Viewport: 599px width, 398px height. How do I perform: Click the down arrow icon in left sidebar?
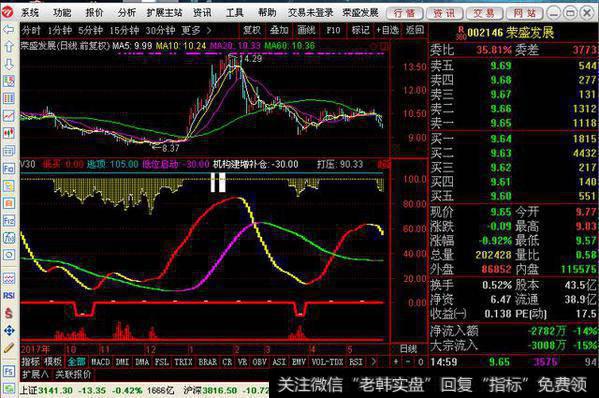coord(8,64)
